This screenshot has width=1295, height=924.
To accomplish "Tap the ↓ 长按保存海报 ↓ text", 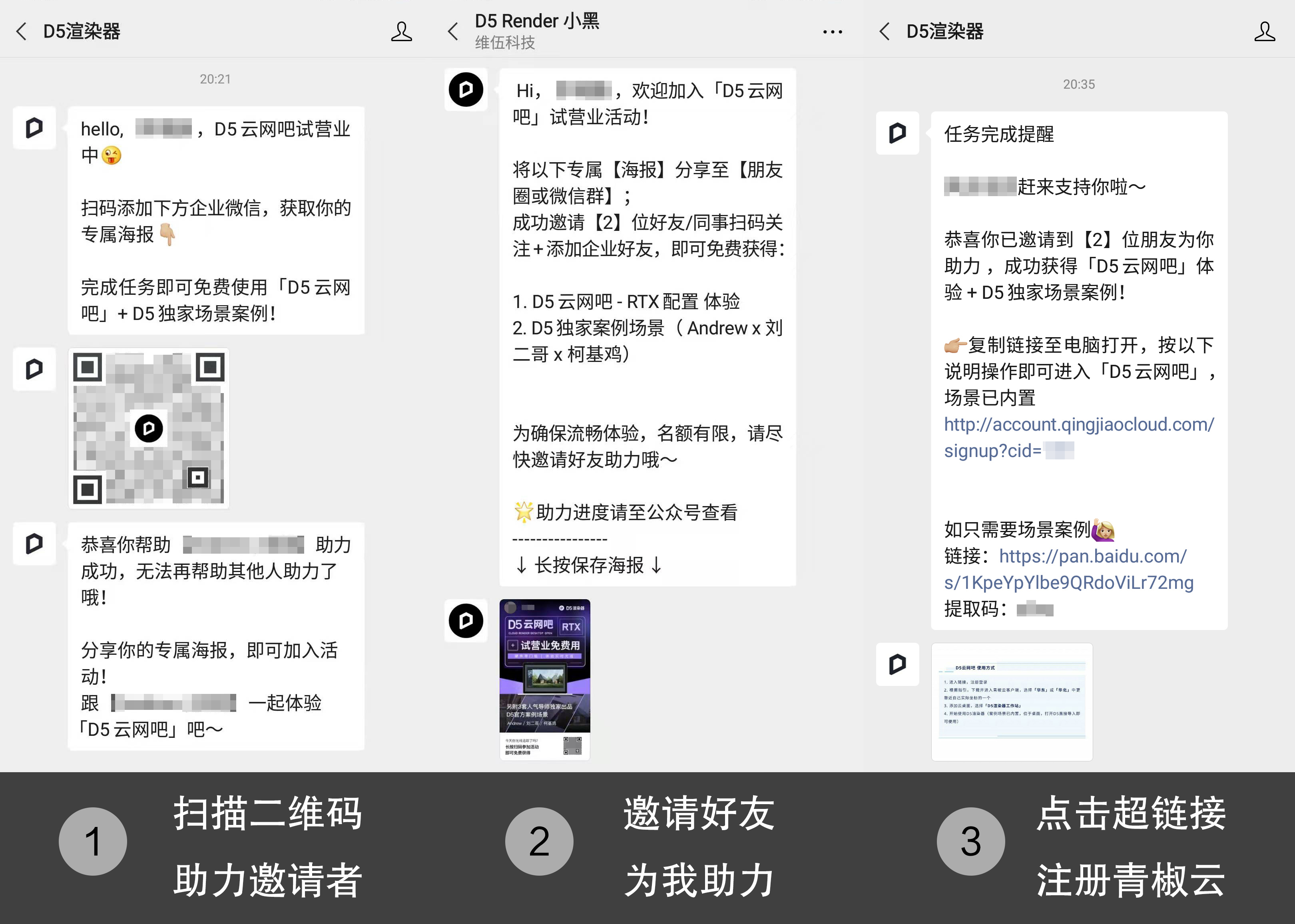I will pos(589,565).
